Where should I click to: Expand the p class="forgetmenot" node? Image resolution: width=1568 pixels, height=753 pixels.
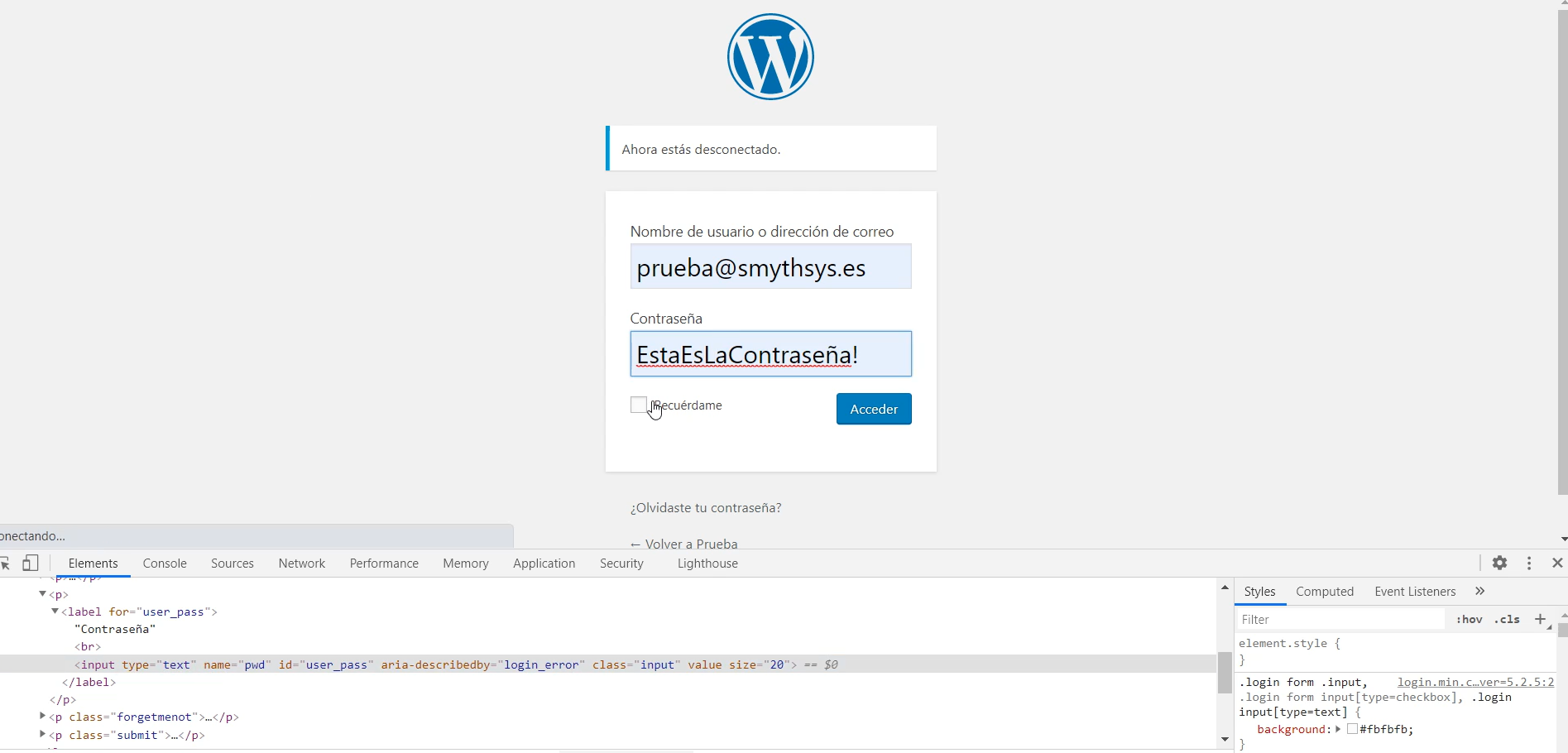(42, 717)
